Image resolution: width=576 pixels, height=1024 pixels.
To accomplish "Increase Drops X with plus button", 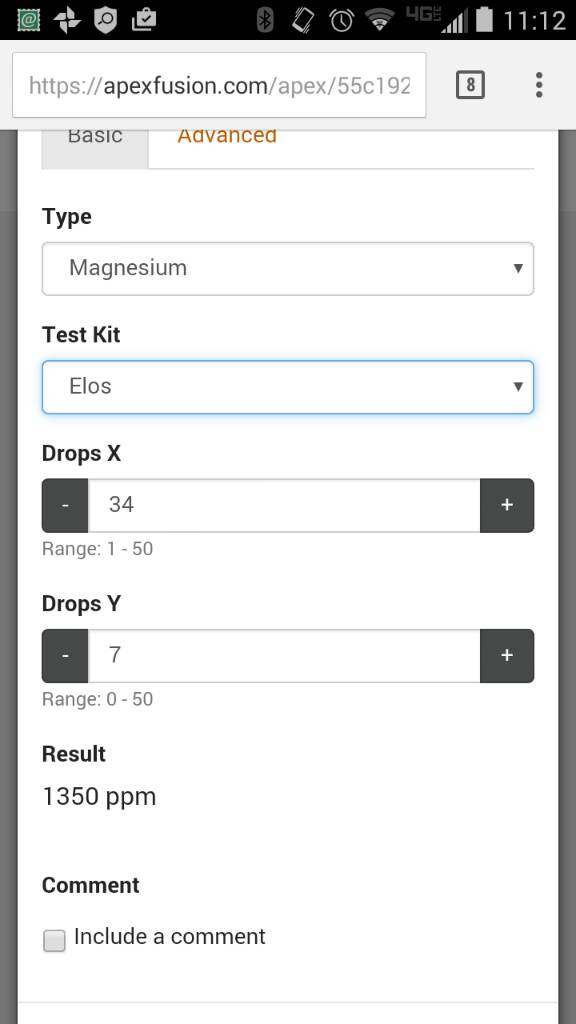I will coord(507,505).
